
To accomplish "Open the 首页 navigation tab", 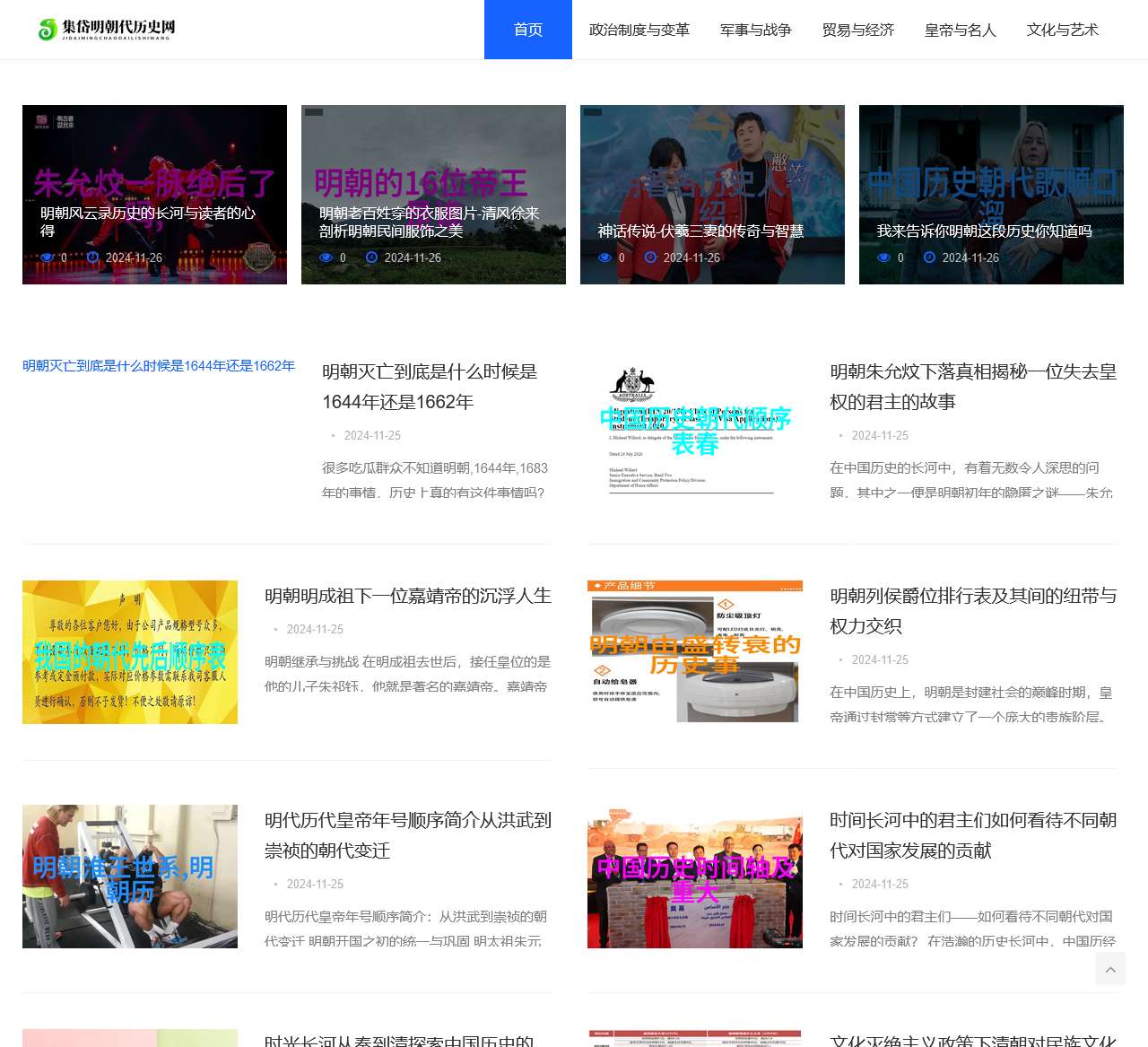I will 527,30.
